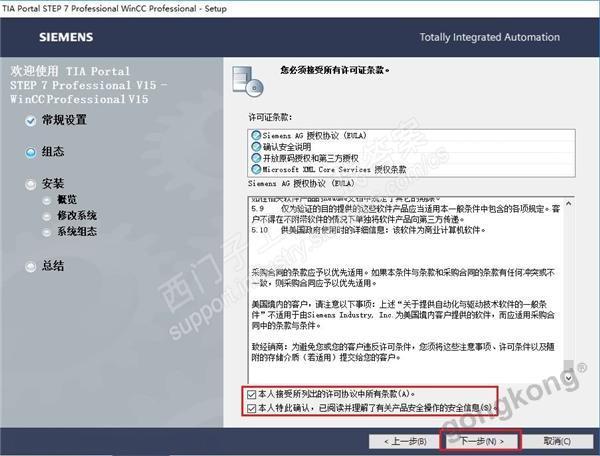Click the grey status icon beside 安装
This screenshot has width=600, height=456.
pyautogui.click(x=31, y=185)
